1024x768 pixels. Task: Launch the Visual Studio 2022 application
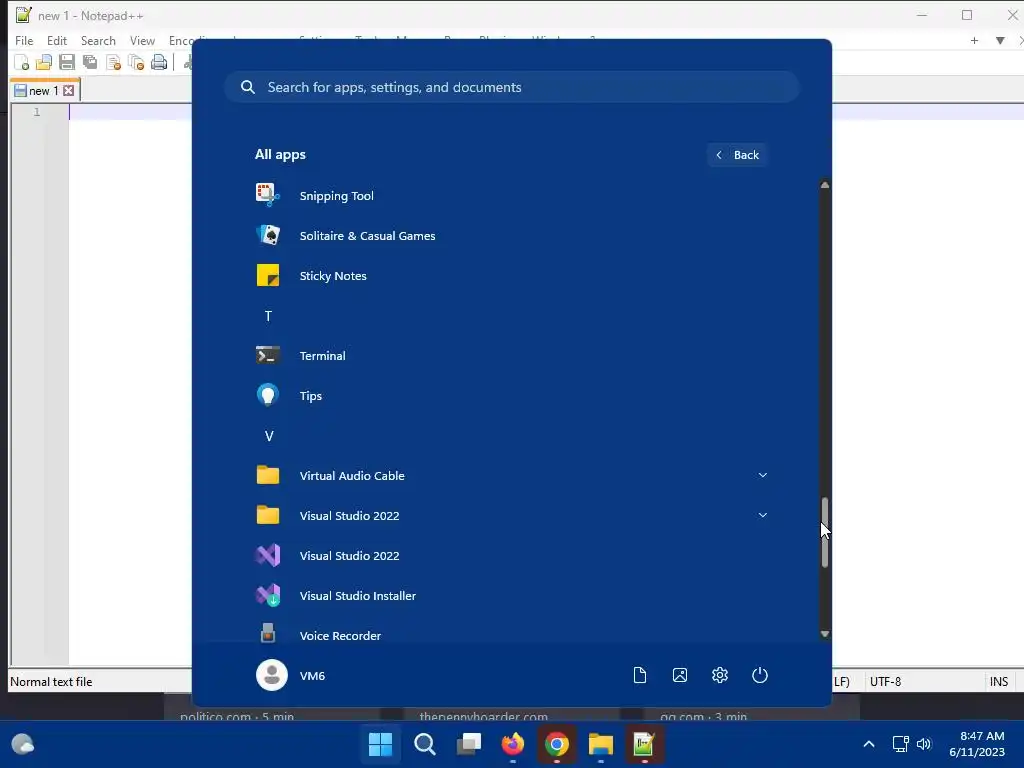coord(512,556)
